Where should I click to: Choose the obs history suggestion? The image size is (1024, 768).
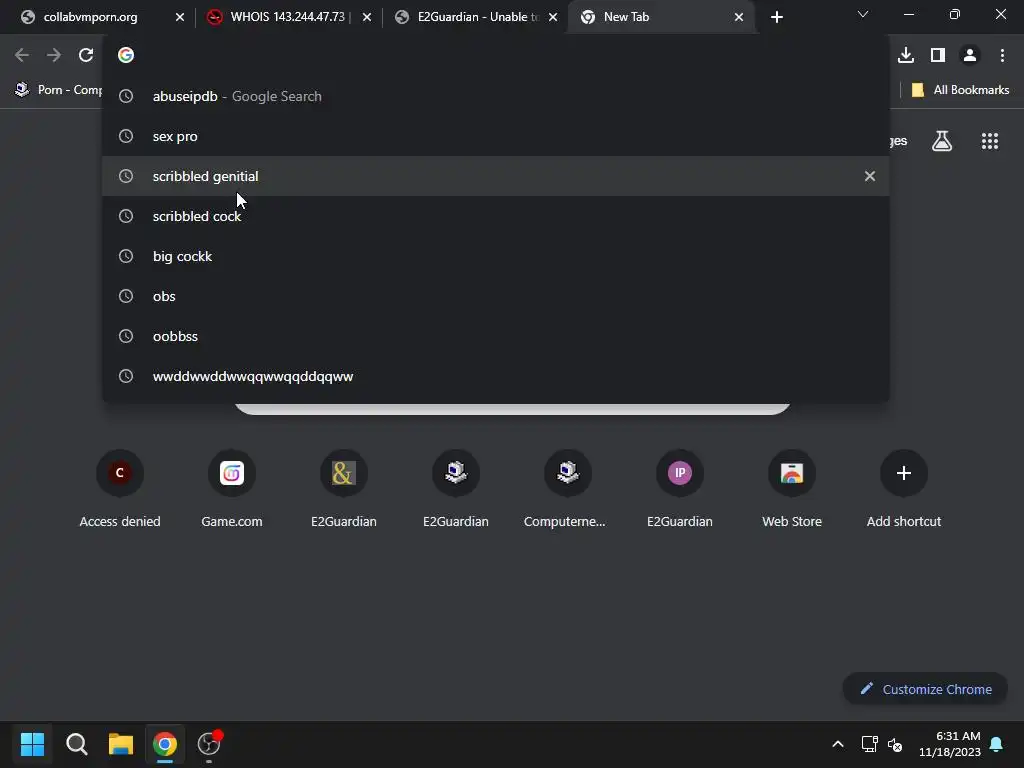click(x=496, y=296)
